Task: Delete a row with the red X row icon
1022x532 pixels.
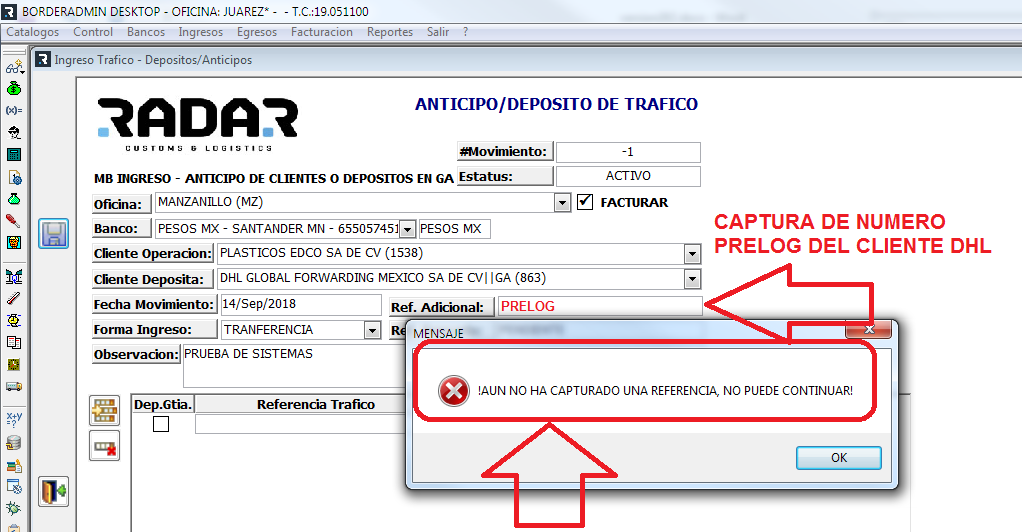Action: click(x=104, y=446)
